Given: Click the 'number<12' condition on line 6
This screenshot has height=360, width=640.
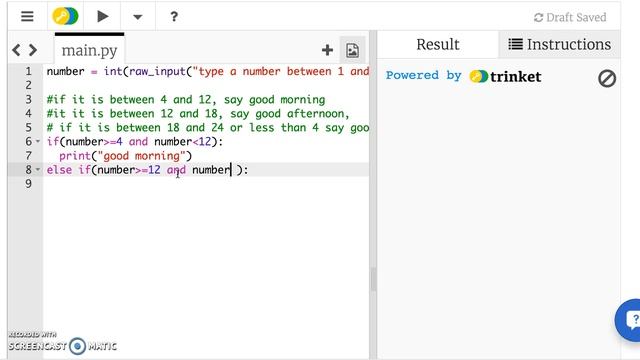Looking at the screenshot, I should [x=182, y=142].
